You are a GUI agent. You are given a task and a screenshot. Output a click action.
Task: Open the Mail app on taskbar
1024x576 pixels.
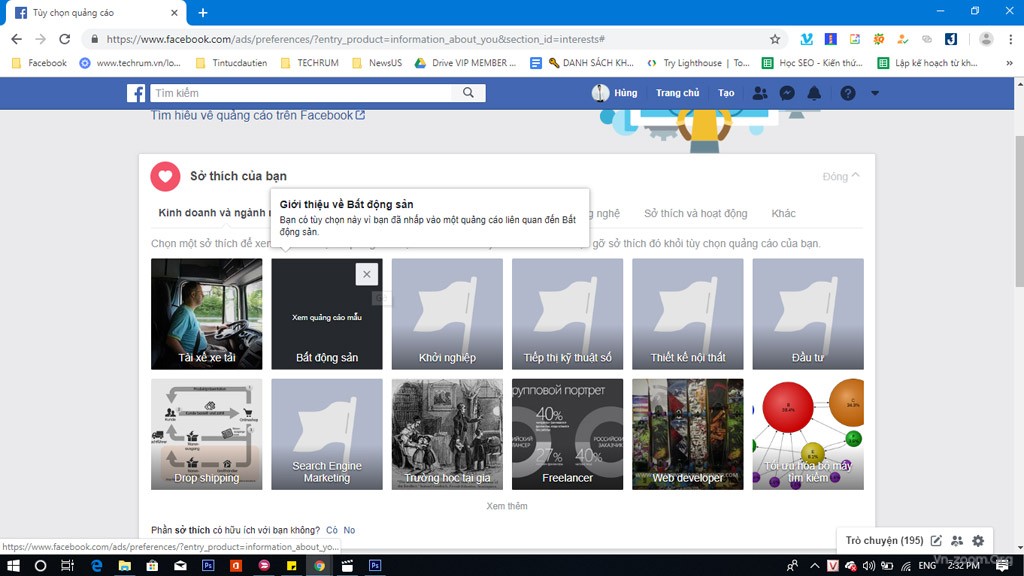tap(180, 566)
